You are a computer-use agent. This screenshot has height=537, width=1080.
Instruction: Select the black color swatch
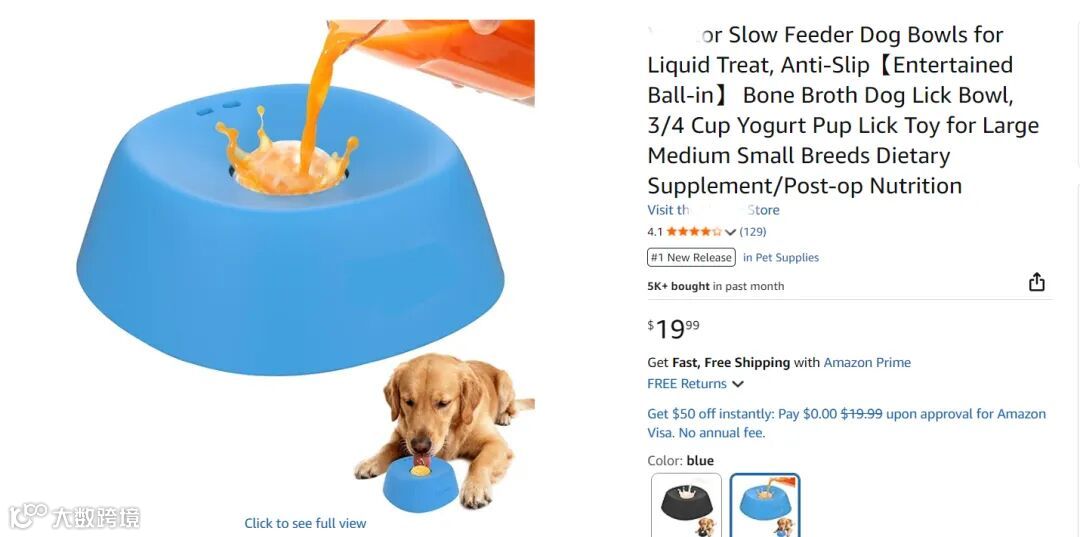[x=686, y=505]
